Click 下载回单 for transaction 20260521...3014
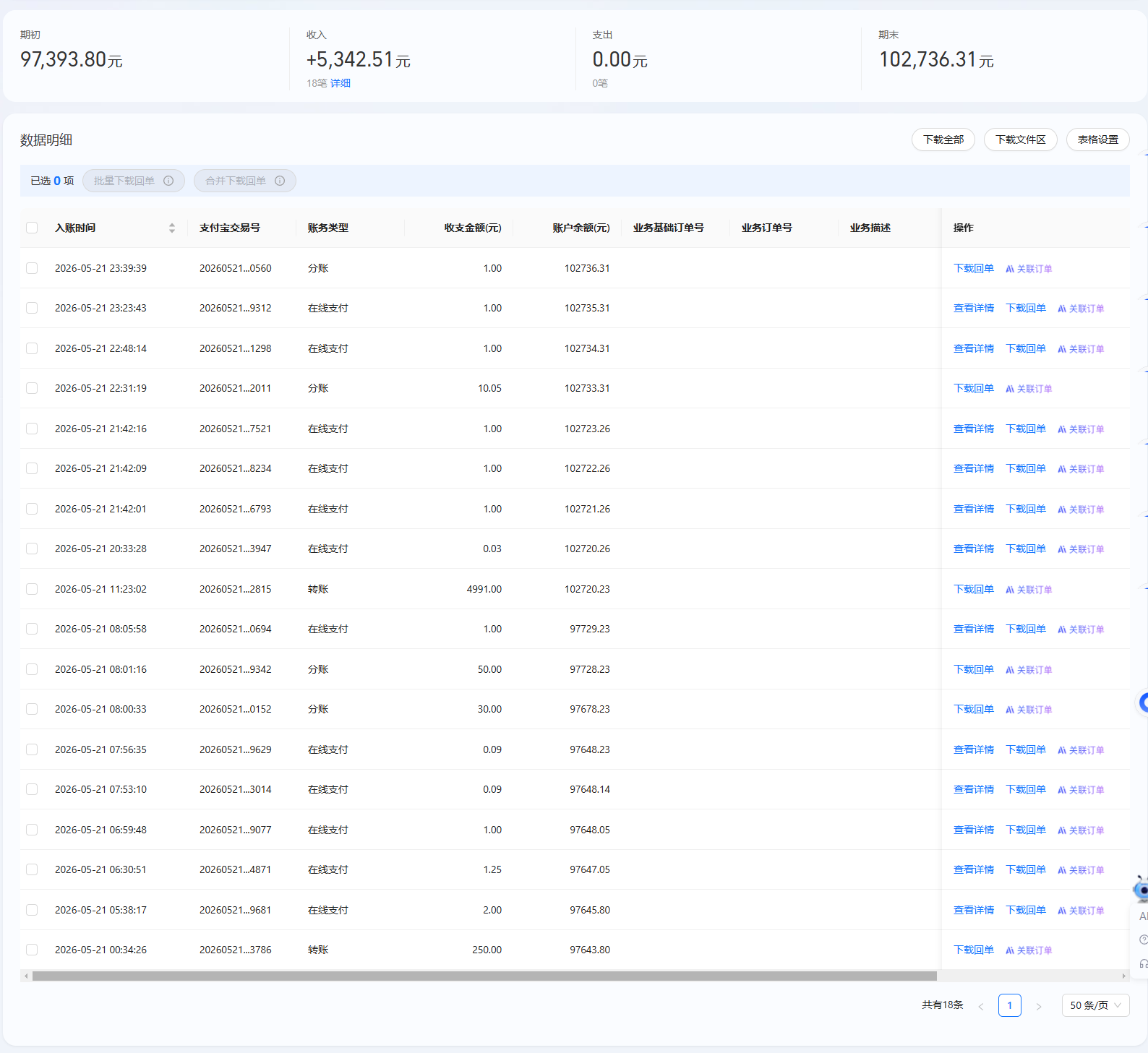This screenshot has width=1148, height=1053. tap(1026, 789)
